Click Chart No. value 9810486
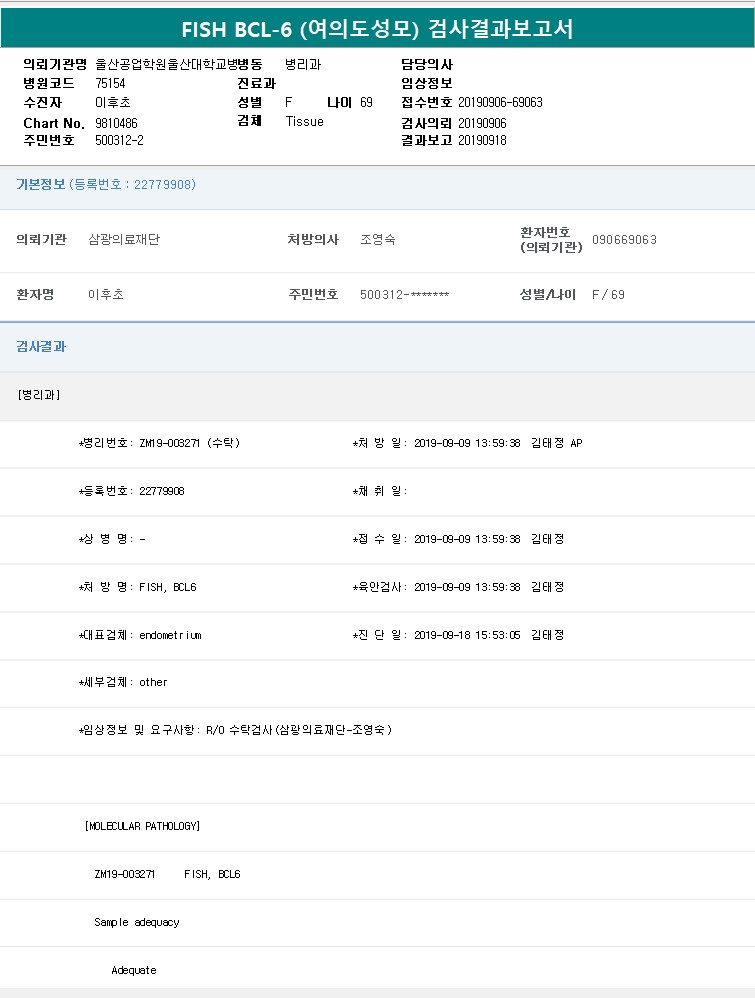Screen dimensions: 755x998 [x=116, y=123]
